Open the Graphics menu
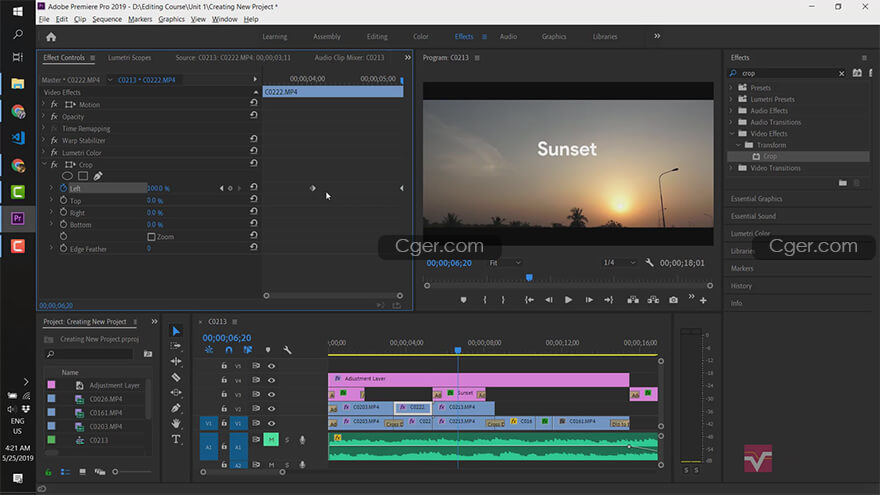Viewport: 880px width, 495px height. (171, 19)
